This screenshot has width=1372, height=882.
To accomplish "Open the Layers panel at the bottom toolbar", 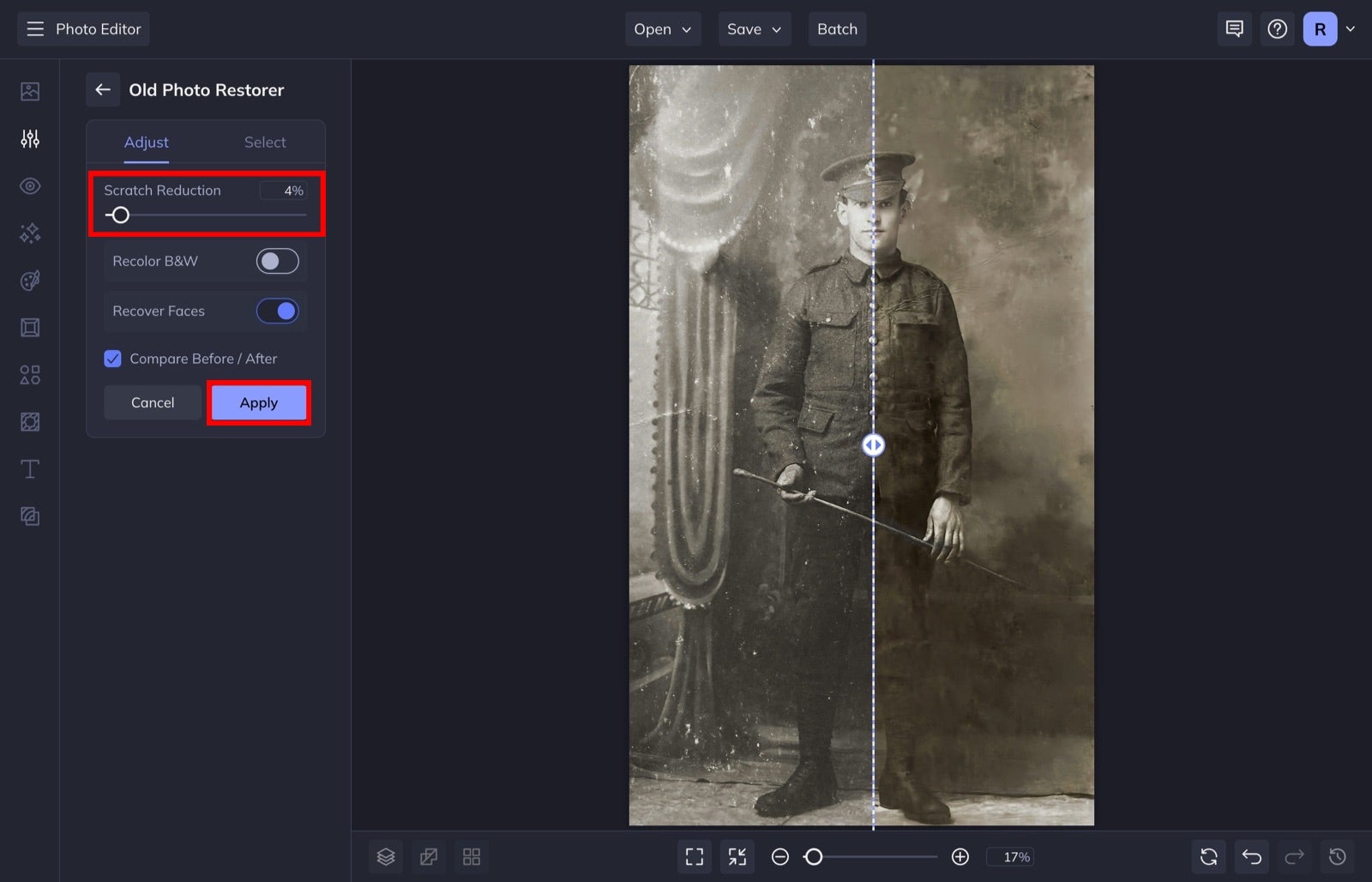I will (385, 855).
